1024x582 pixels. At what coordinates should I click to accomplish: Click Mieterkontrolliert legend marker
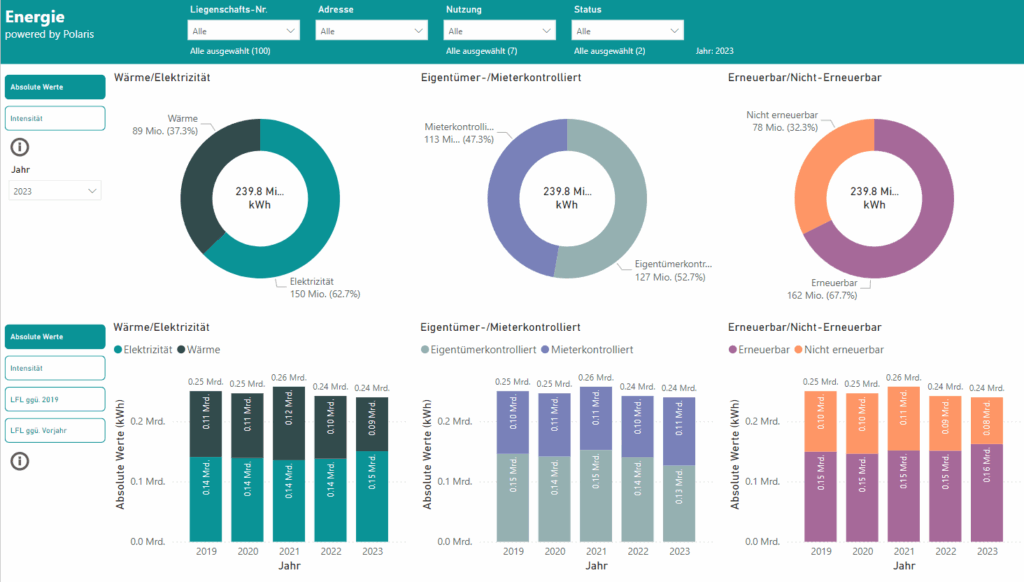543,350
